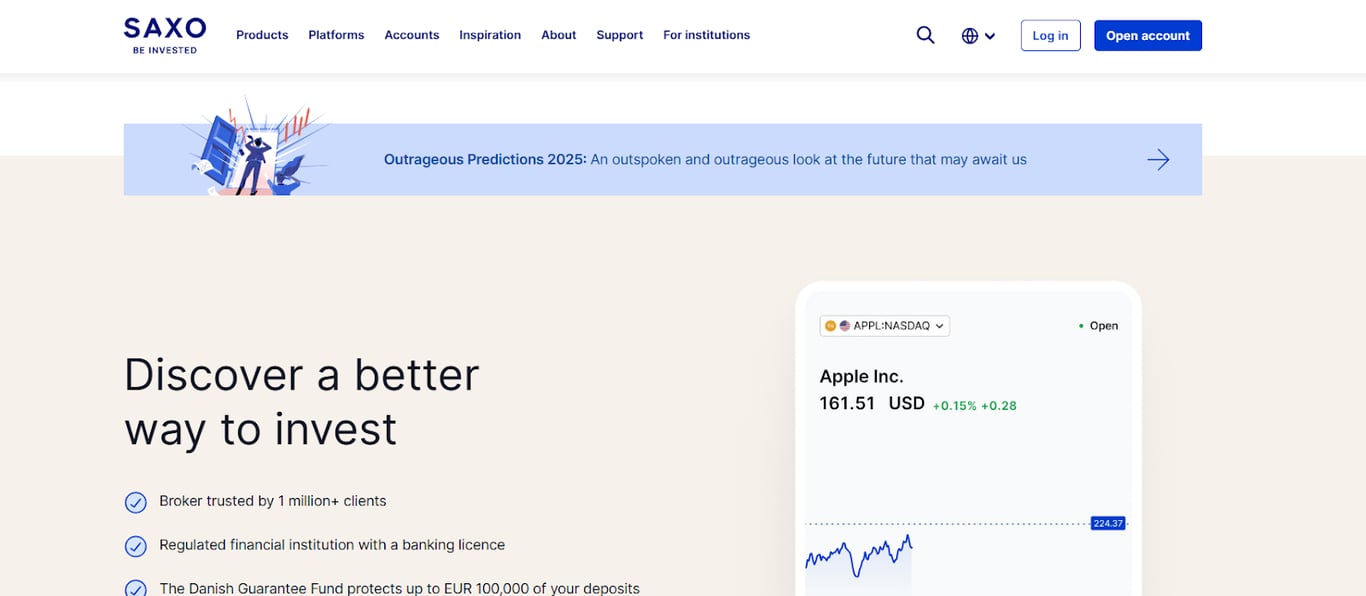1366x596 pixels.
Task: Open the Support menu
Action: tap(620, 35)
